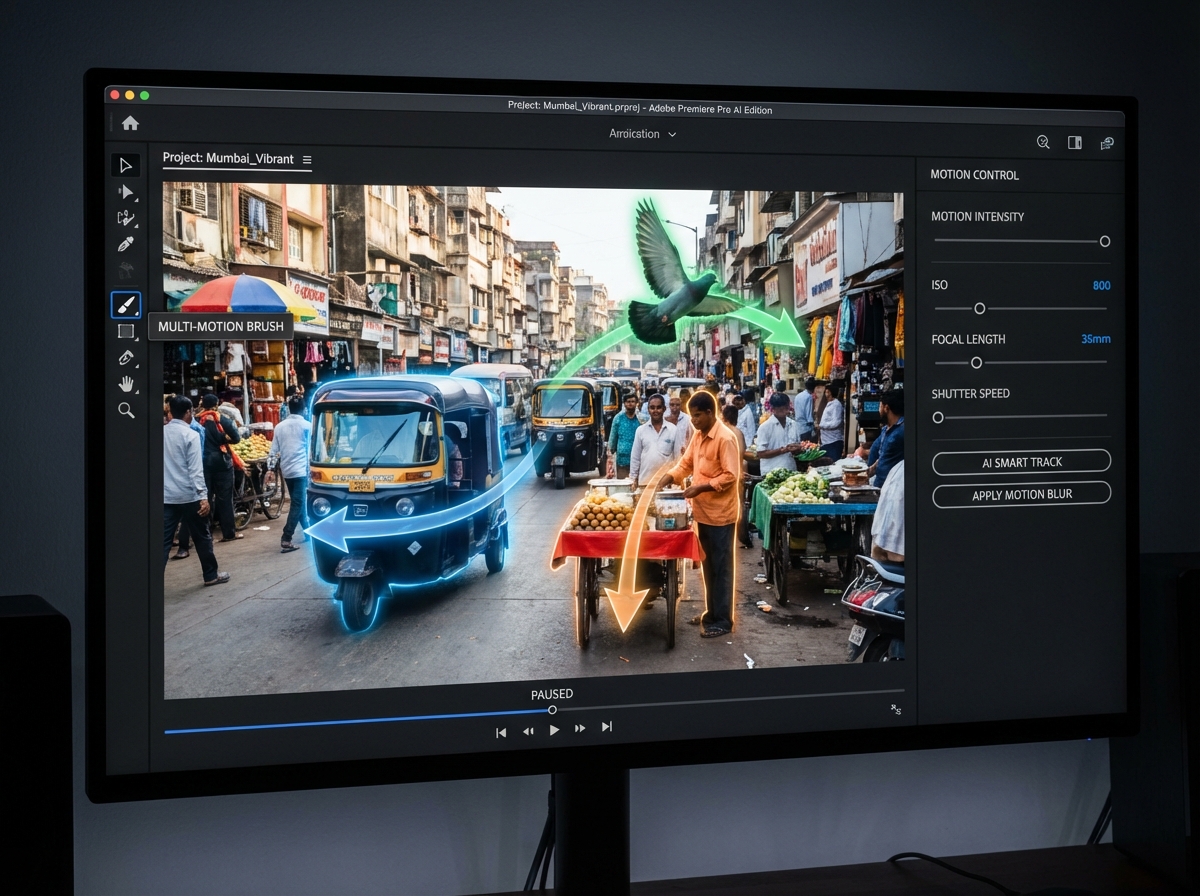The width and height of the screenshot is (1200, 896).
Task: Click the AI Smart Track button
Action: tap(1021, 462)
